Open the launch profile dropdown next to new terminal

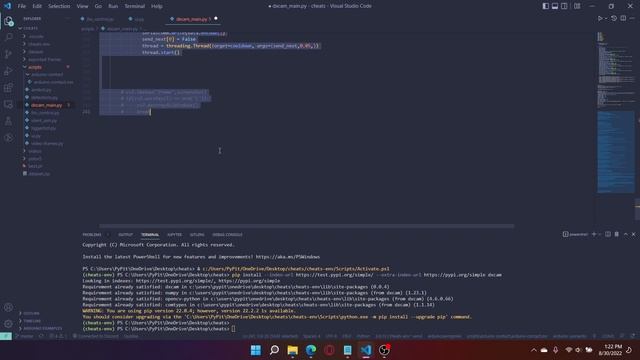(x=600, y=234)
